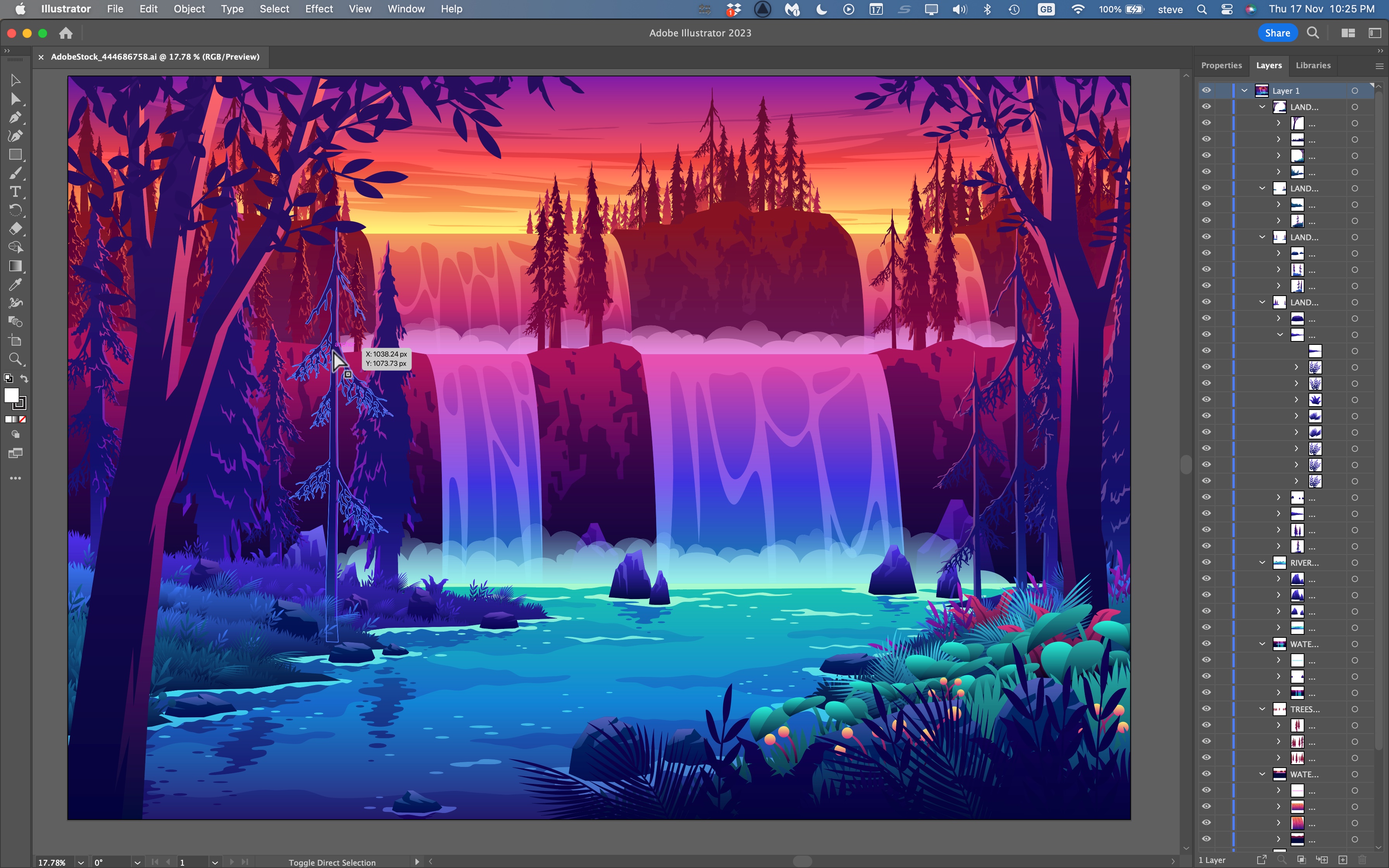Collapse the WATER layer group
This screenshot has height=868, width=1389.
[x=1264, y=644]
